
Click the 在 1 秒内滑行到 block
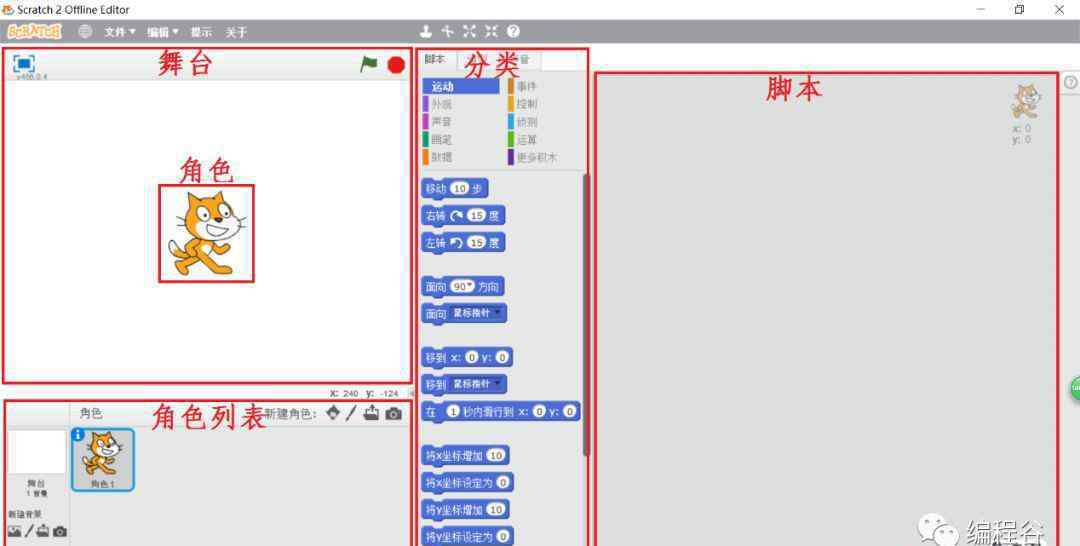[501, 412]
